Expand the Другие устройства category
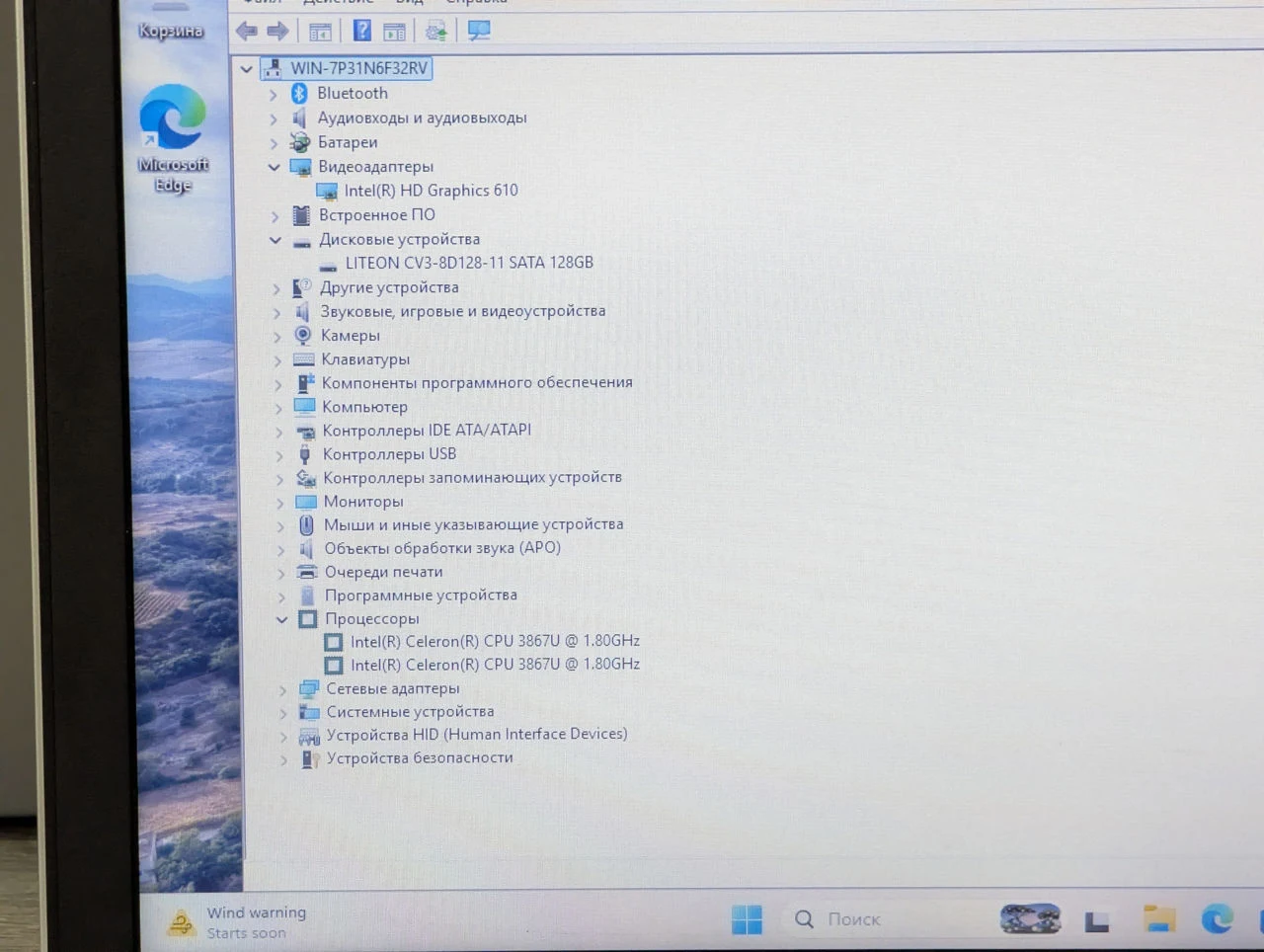Screen dimensions: 1264x952 276,288
